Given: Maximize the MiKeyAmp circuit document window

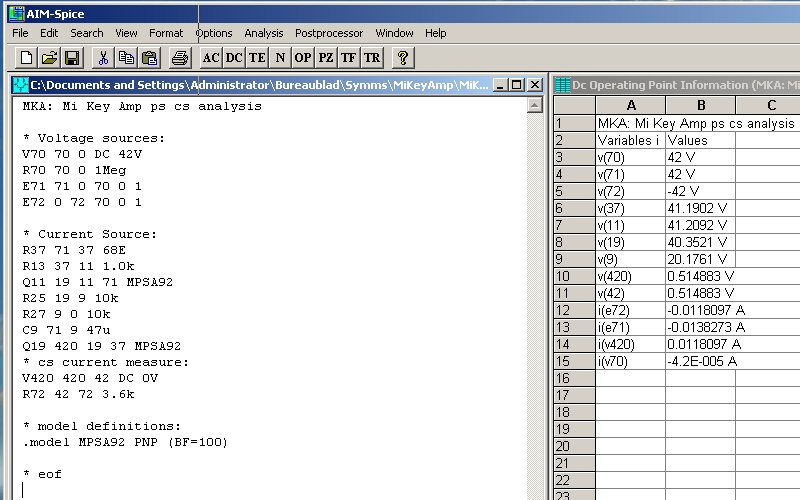Looking at the screenshot, I should tap(517, 85).
